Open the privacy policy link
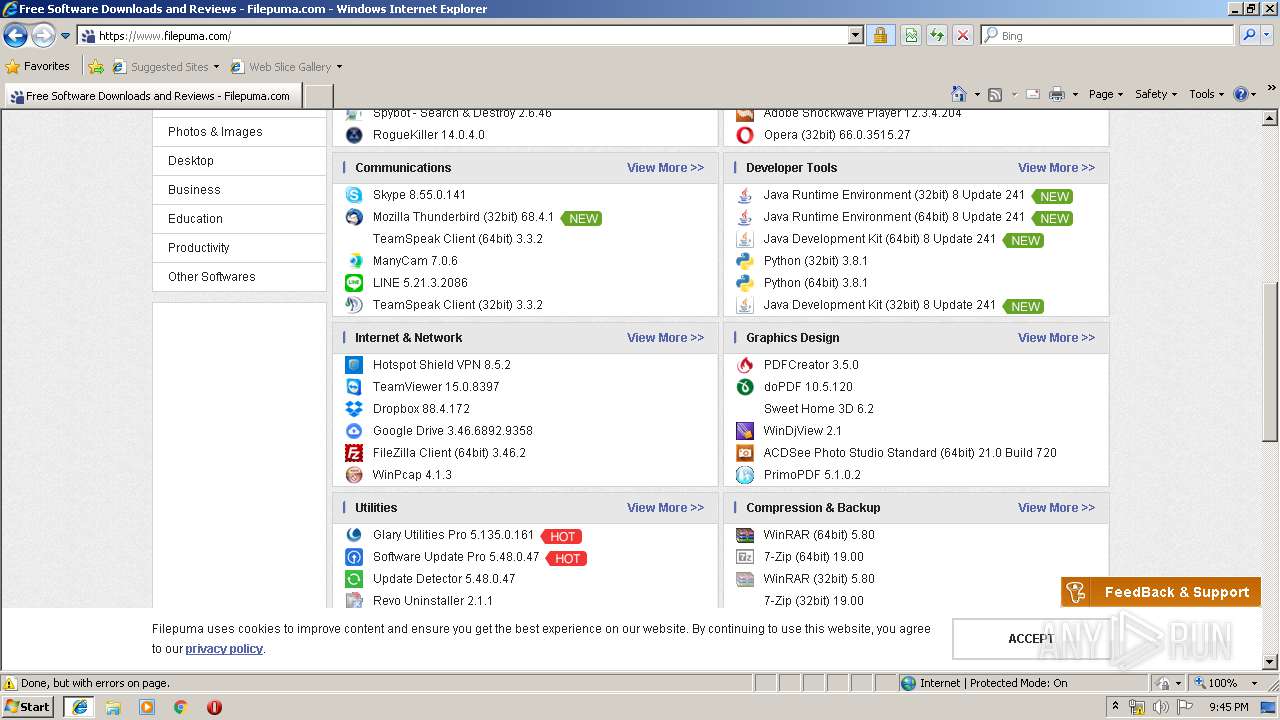 224,649
